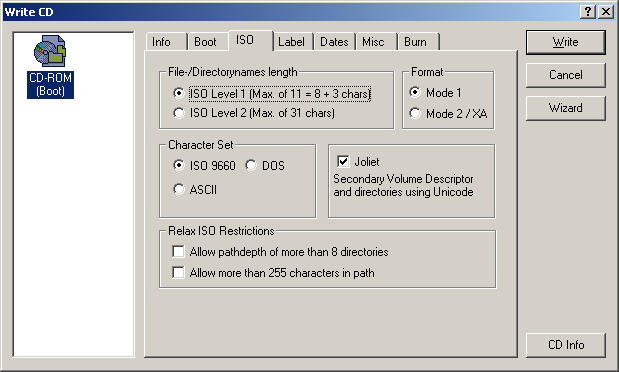Close the Write CD window

[x=606, y=11]
